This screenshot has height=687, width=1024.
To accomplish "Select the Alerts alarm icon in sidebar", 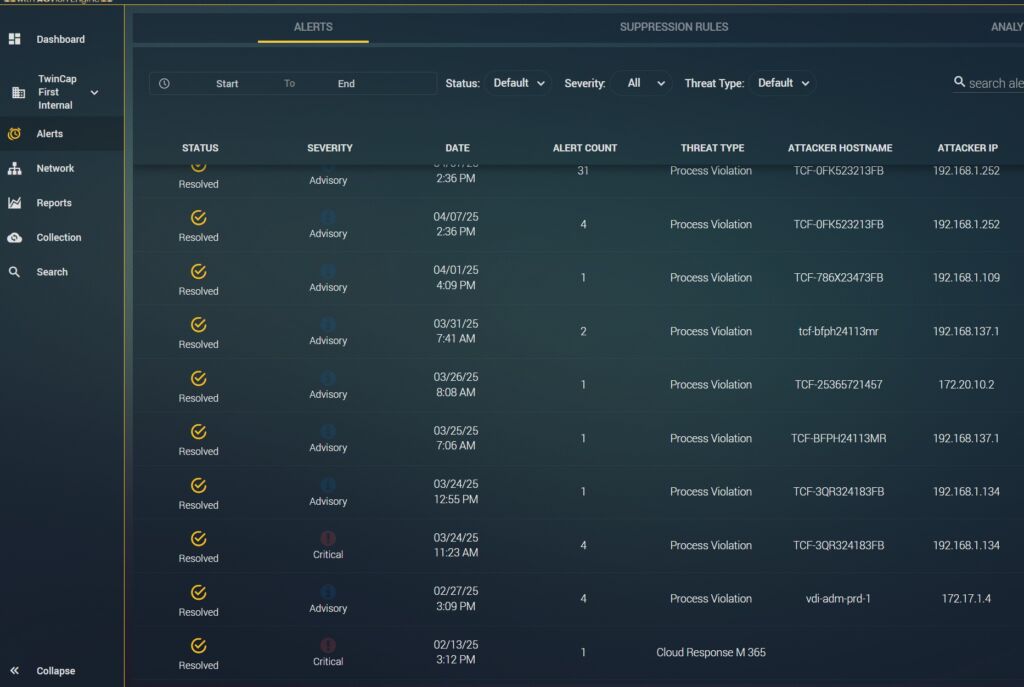I will click(x=14, y=134).
